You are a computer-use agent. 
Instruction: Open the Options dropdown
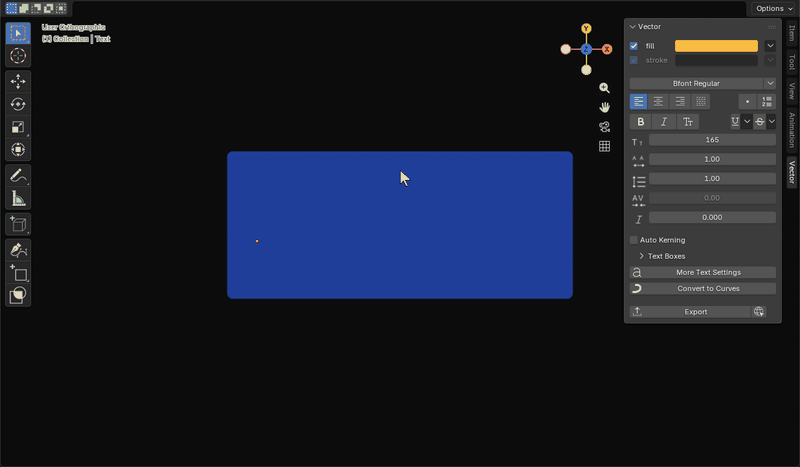pyautogui.click(x=774, y=8)
